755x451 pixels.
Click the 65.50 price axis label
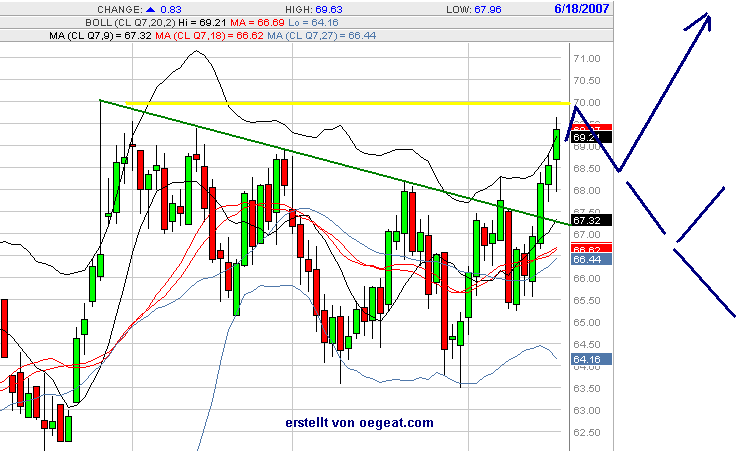coord(587,301)
